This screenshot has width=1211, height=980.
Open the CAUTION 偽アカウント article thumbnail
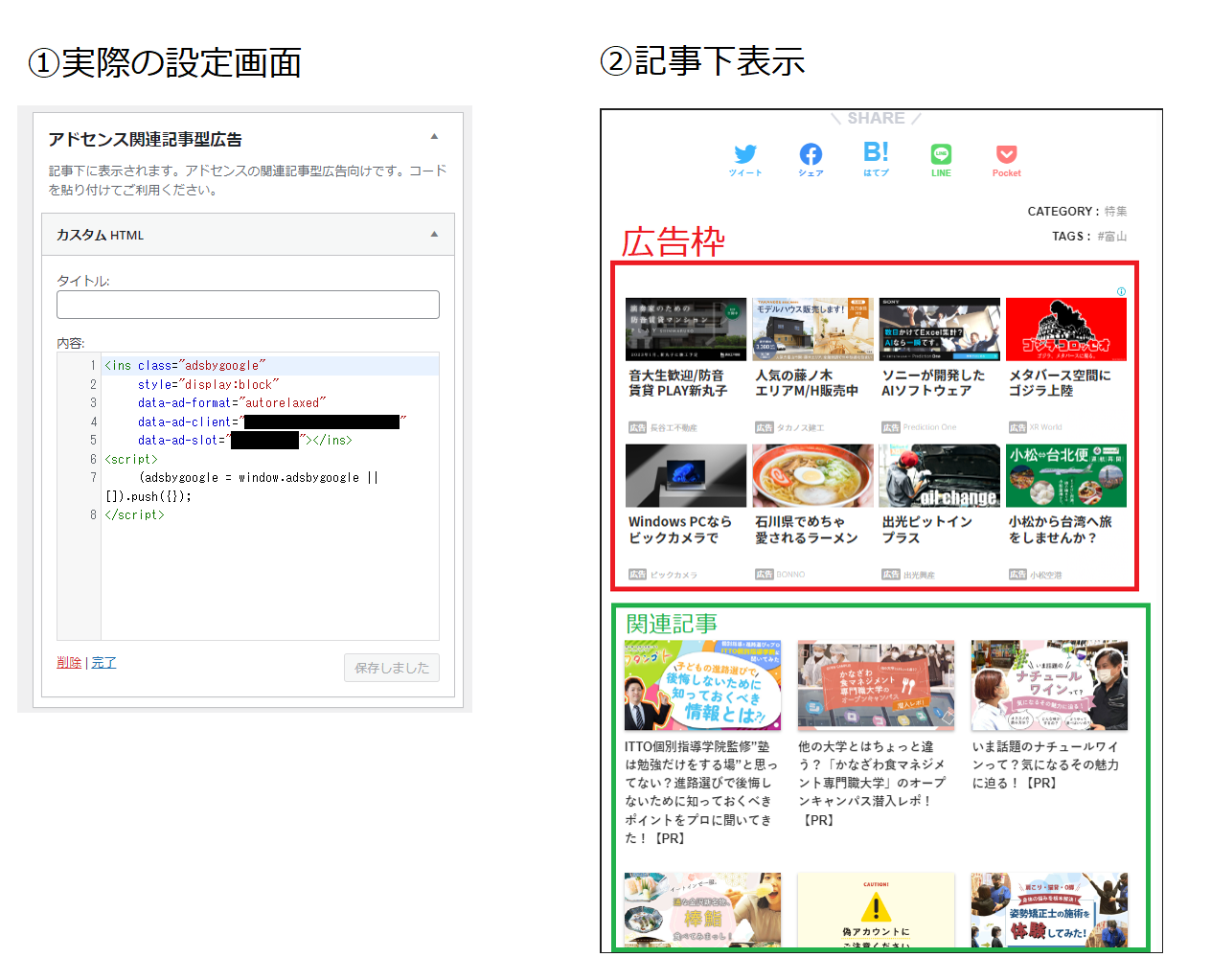point(876,909)
